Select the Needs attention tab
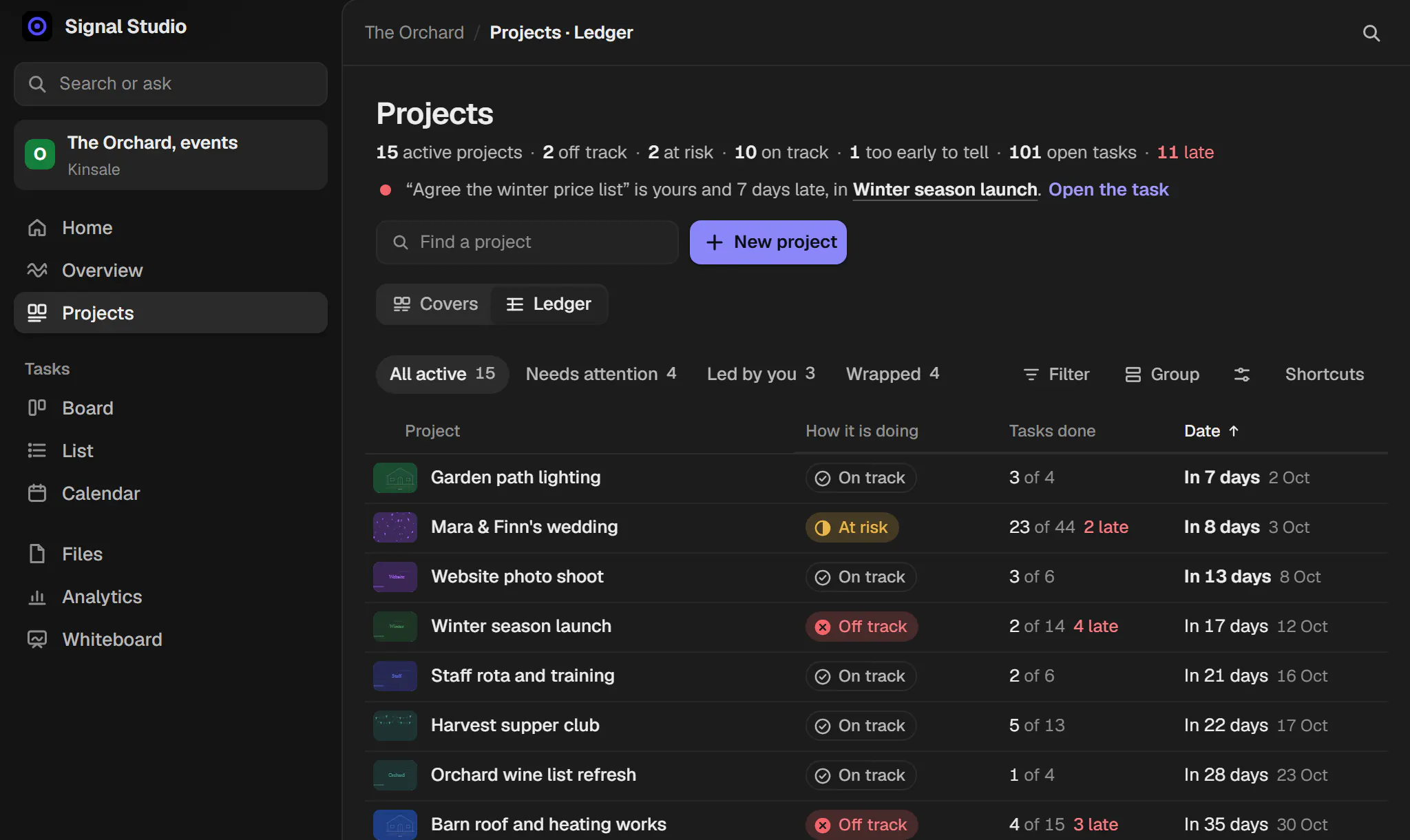The width and height of the screenshot is (1410, 840). tap(600, 375)
